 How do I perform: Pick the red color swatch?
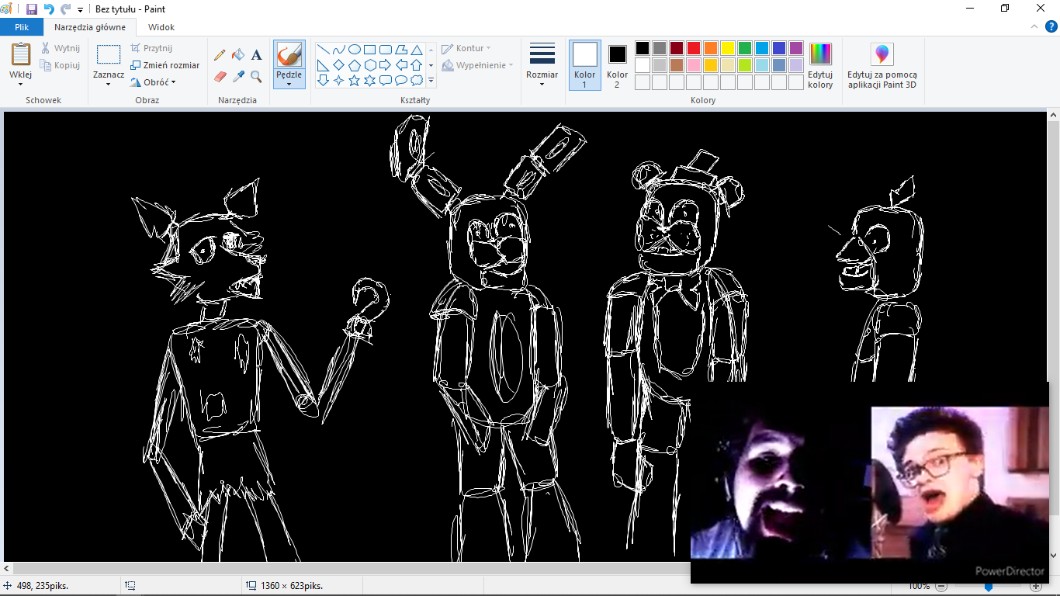coord(693,48)
